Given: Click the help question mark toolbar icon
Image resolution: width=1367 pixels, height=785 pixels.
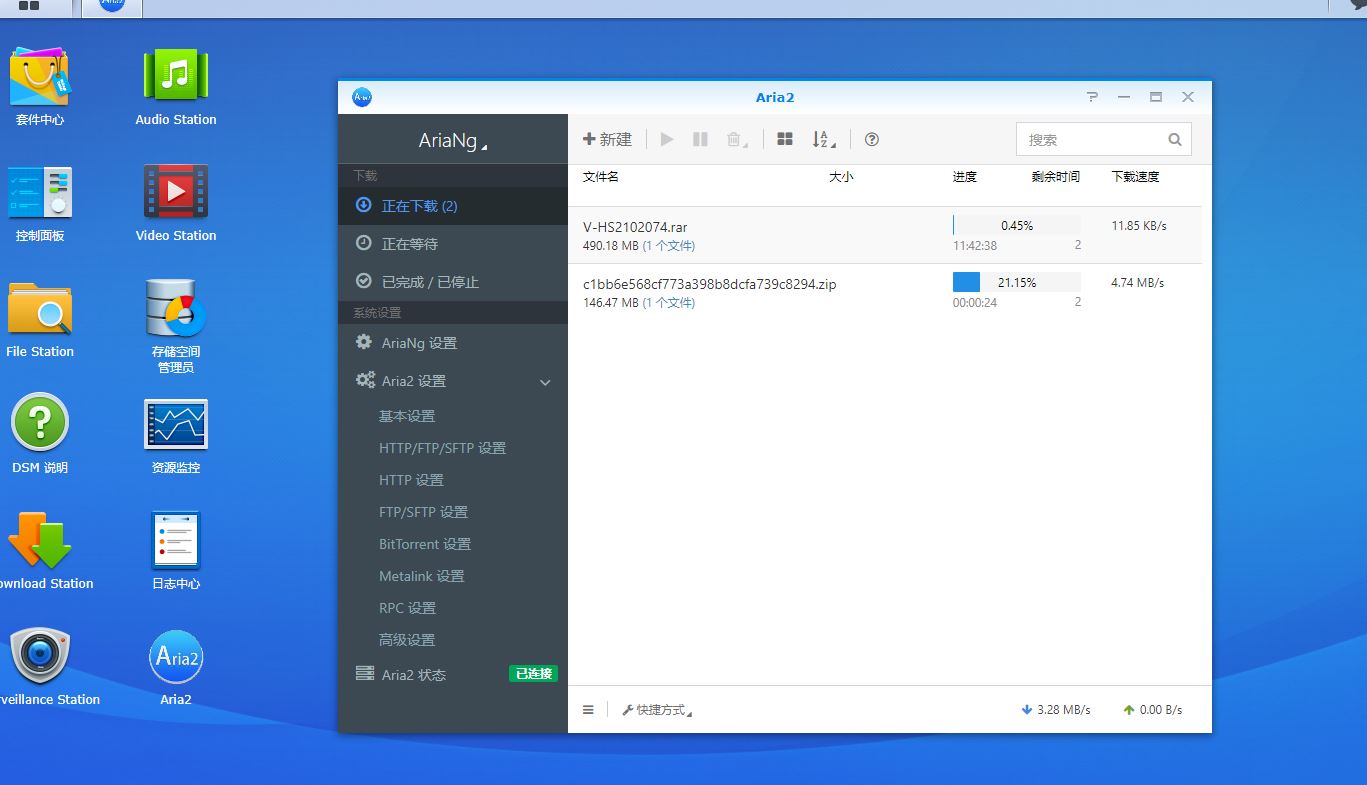Looking at the screenshot, I should click(872, 140).
